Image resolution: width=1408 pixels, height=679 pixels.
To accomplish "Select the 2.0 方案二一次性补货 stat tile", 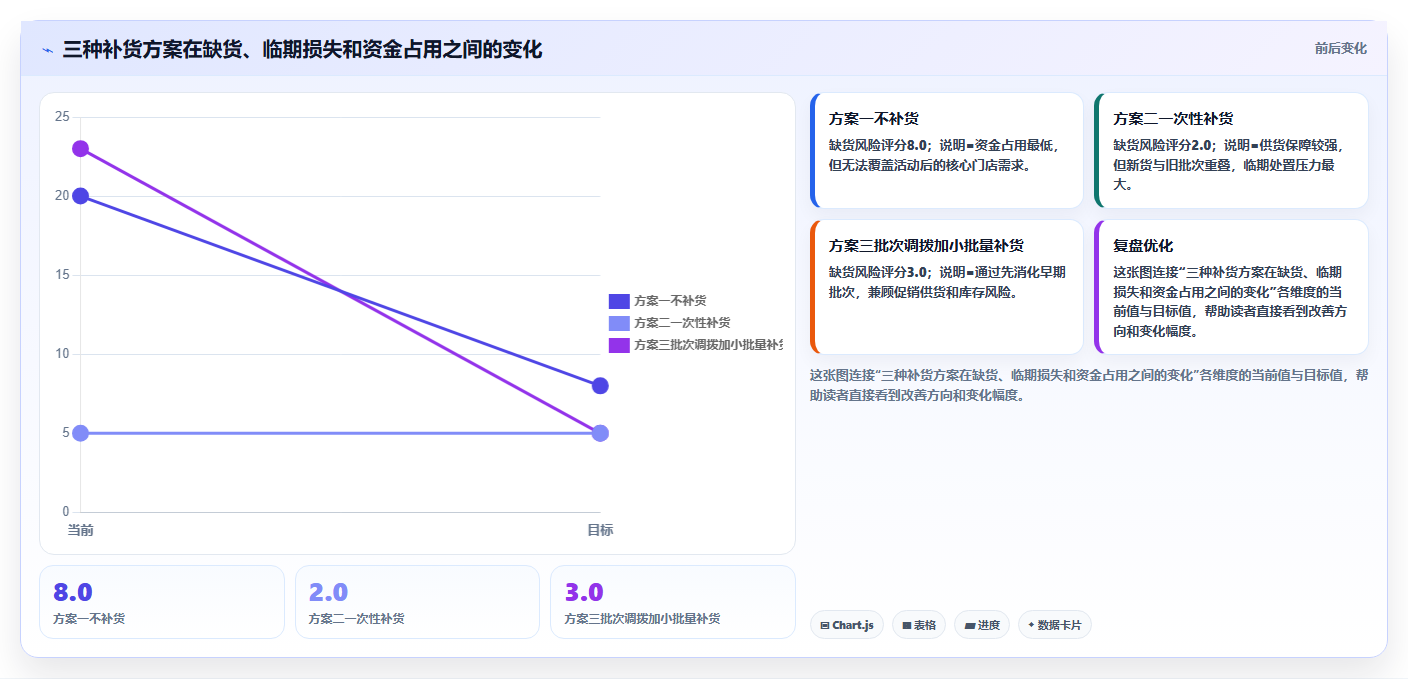I will tap(417, 602).
